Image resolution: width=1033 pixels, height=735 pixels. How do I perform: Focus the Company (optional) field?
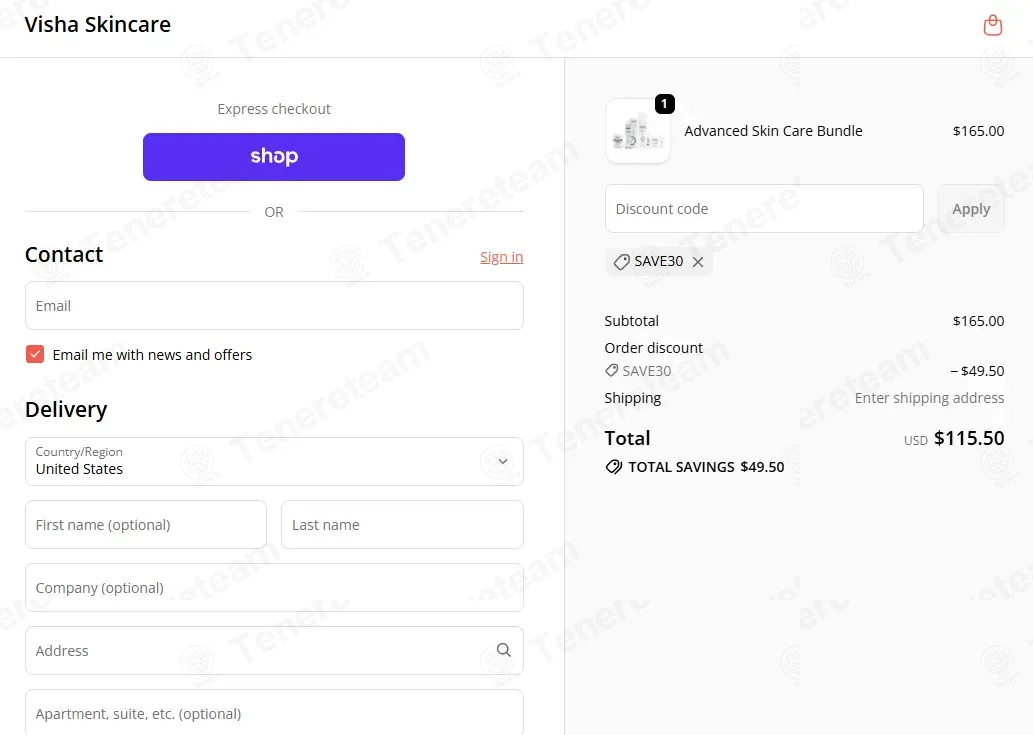pos(274,587)
